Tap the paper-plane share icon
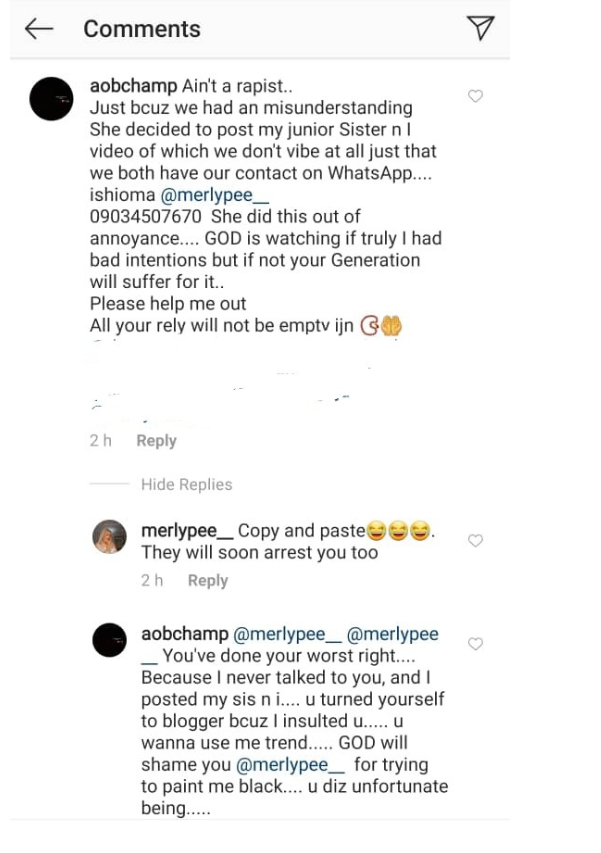This screenshot has height=853, width=601. point(481,29)
